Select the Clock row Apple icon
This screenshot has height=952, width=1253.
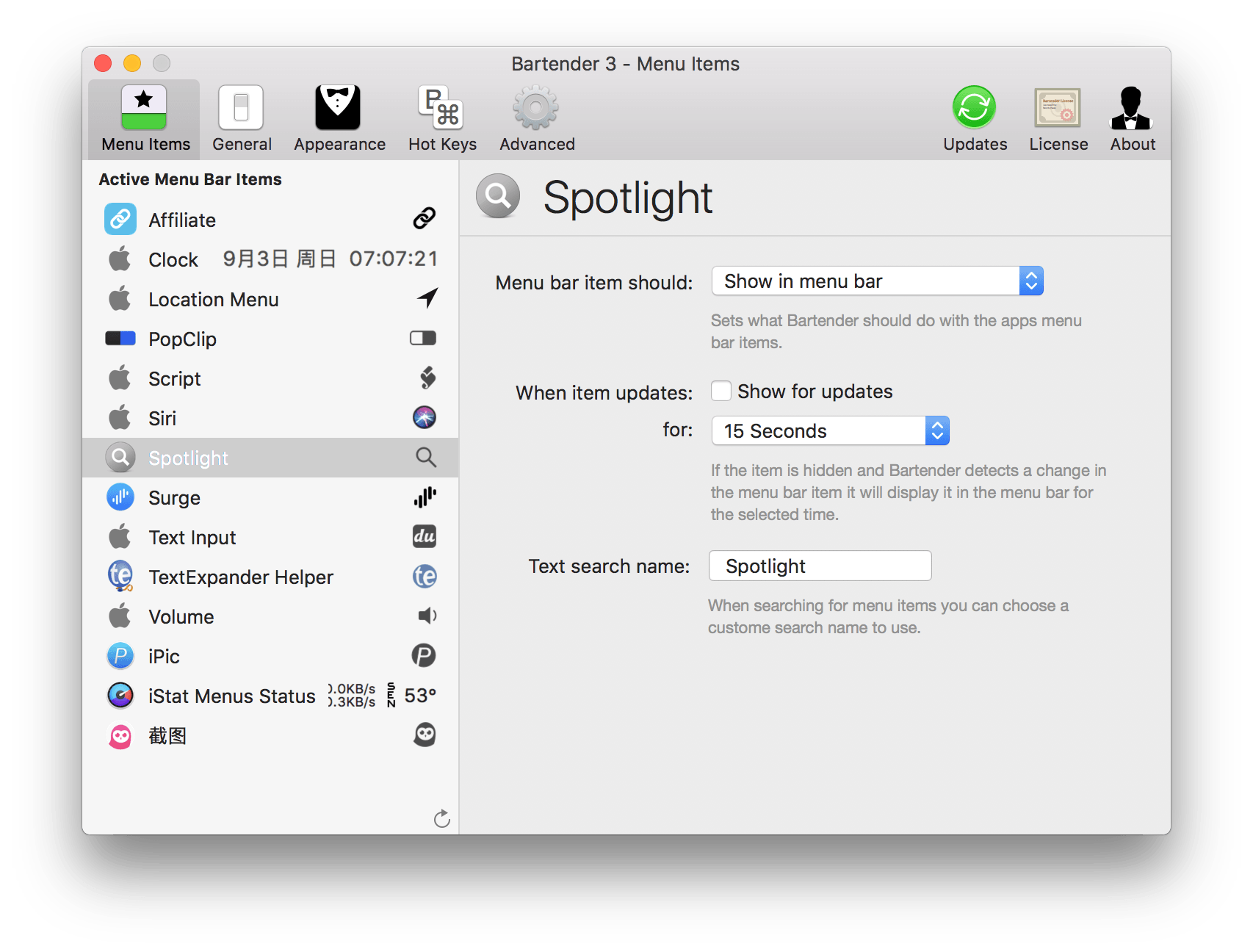[x=120, y=259]
